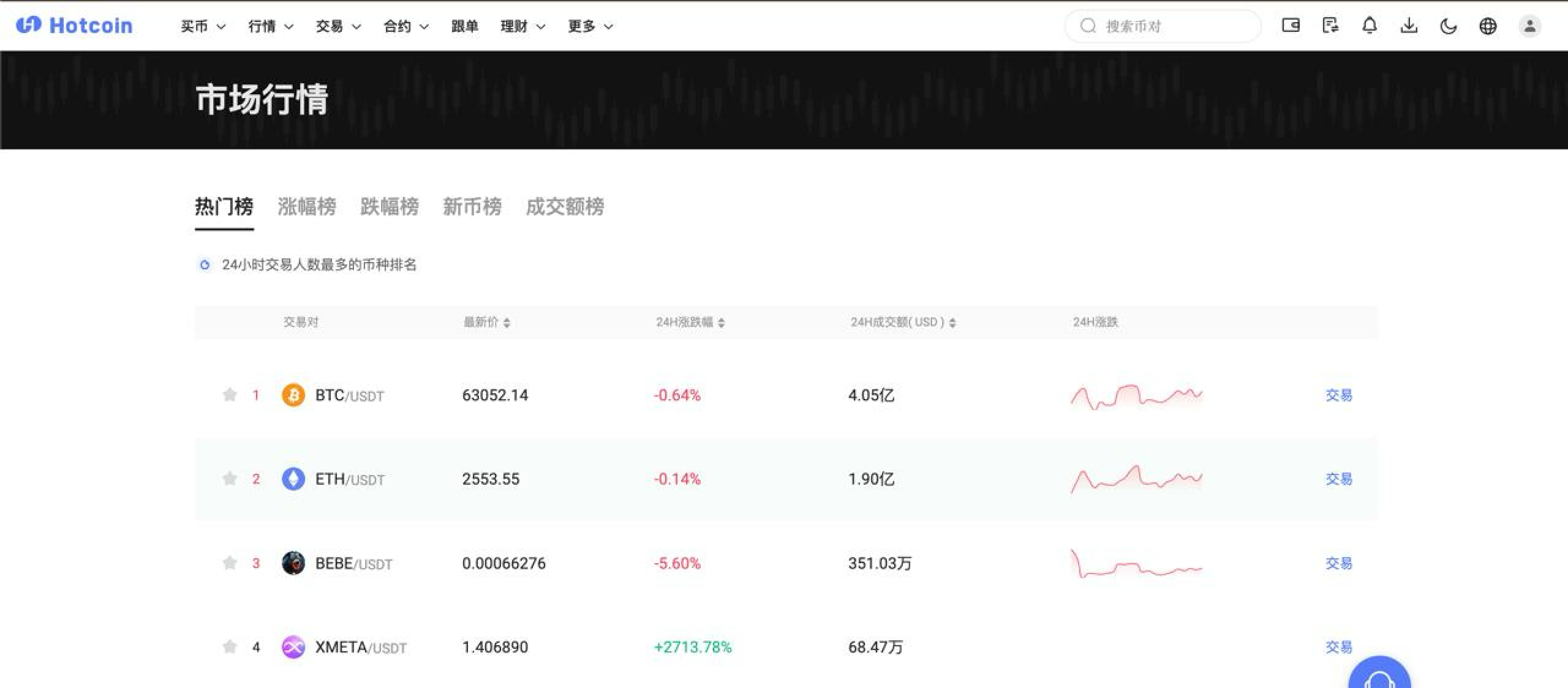
Task: Star the XMETA/USDT pair
Action: pos(230,646)
